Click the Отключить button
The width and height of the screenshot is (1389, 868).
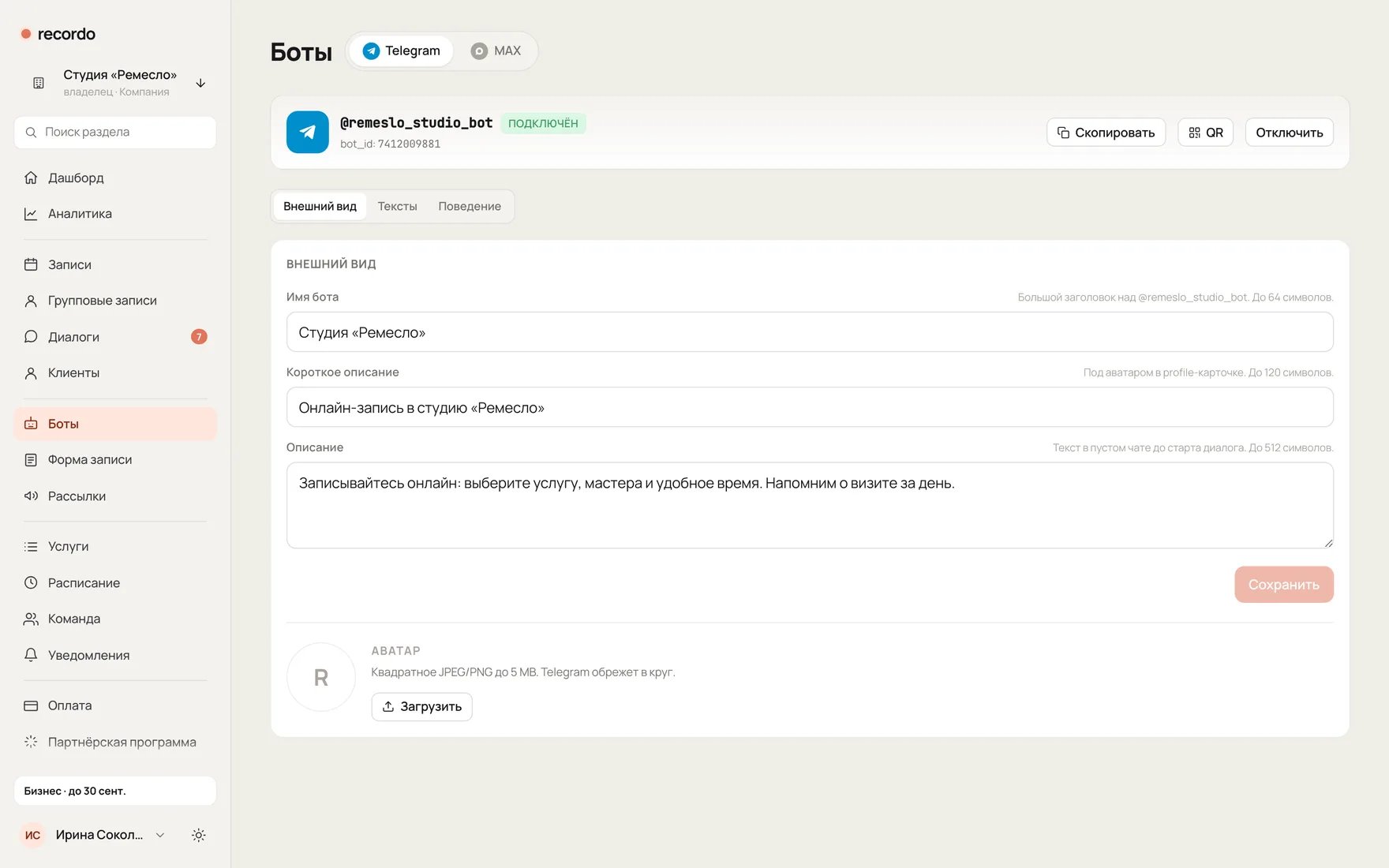[x=1290, y=133]
